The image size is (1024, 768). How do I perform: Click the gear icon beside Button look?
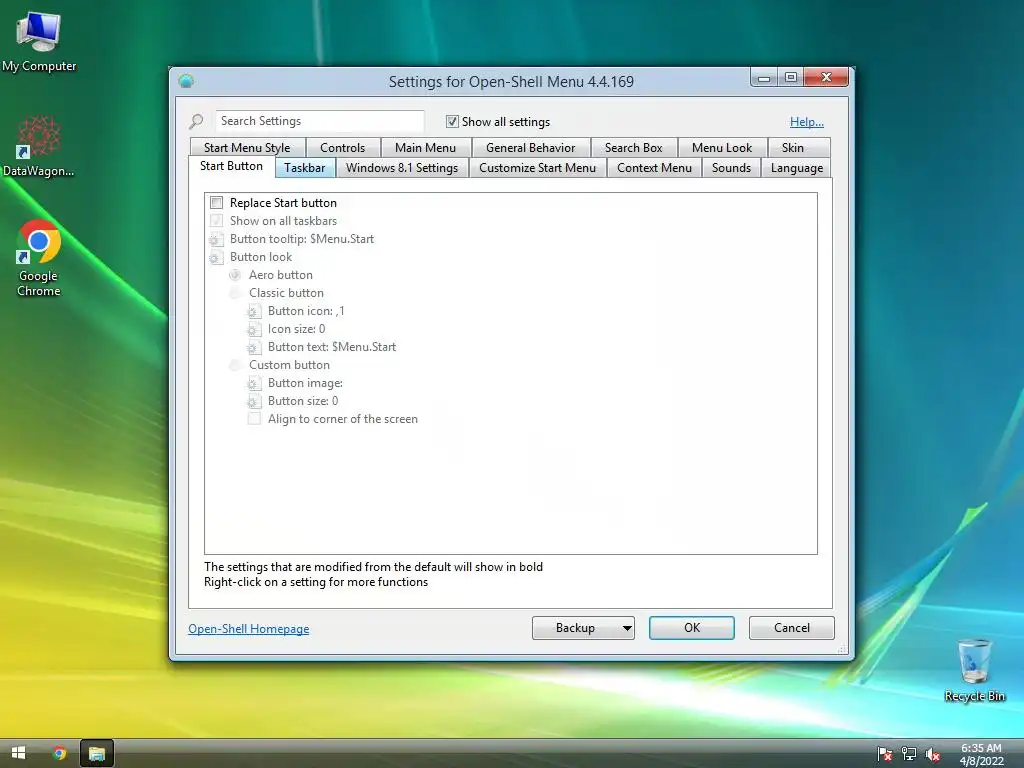(216, 257)
